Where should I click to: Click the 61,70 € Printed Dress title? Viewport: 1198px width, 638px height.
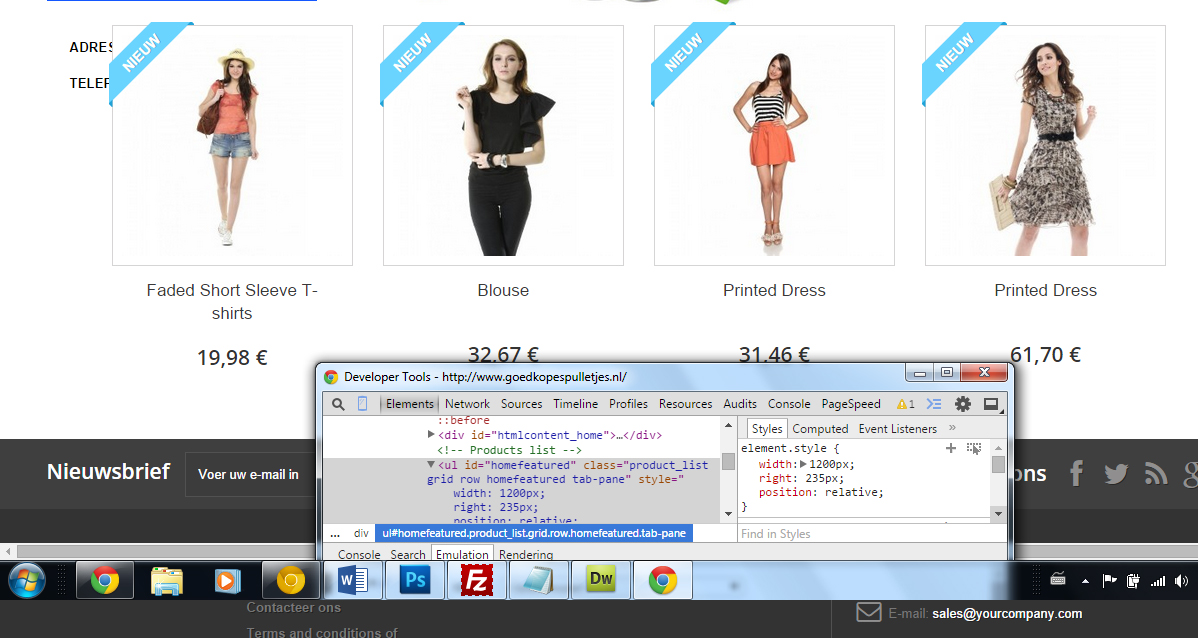pos(1046,290)
